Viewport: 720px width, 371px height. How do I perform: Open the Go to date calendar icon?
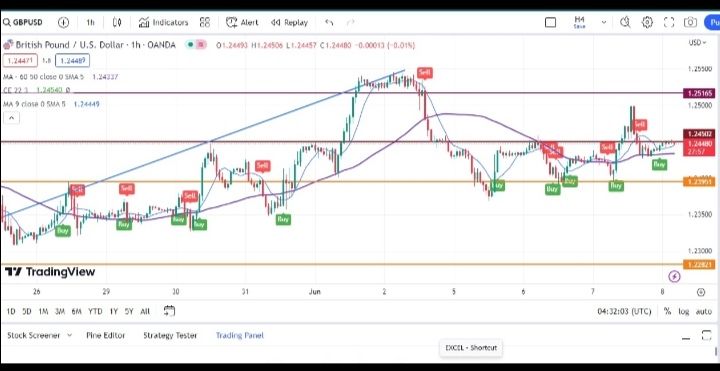click(x=169, y=311)
